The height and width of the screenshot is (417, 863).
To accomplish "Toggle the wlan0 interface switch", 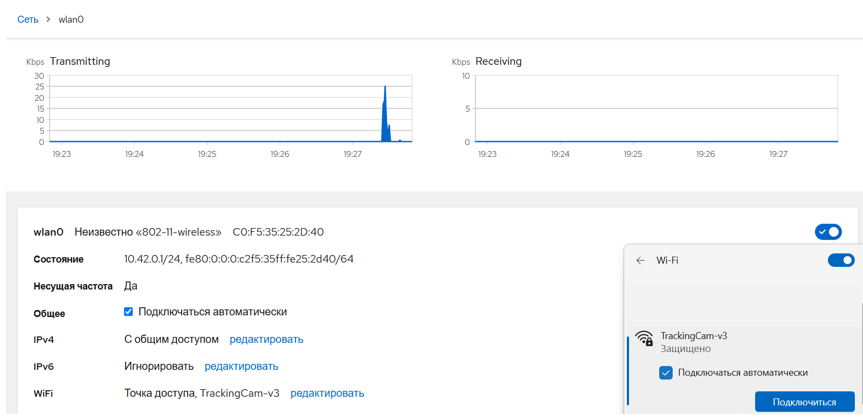I will click(828, 232).
